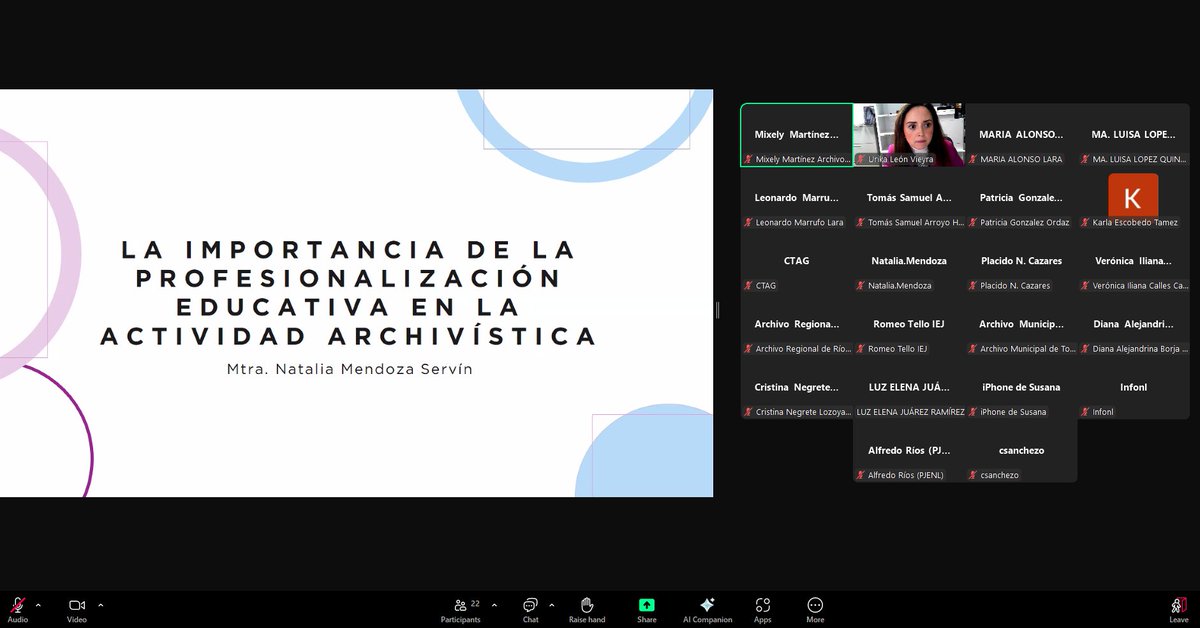Click the small 'csanchezo' label
The height and width of the screenshot is (628, 1200).
999,474
